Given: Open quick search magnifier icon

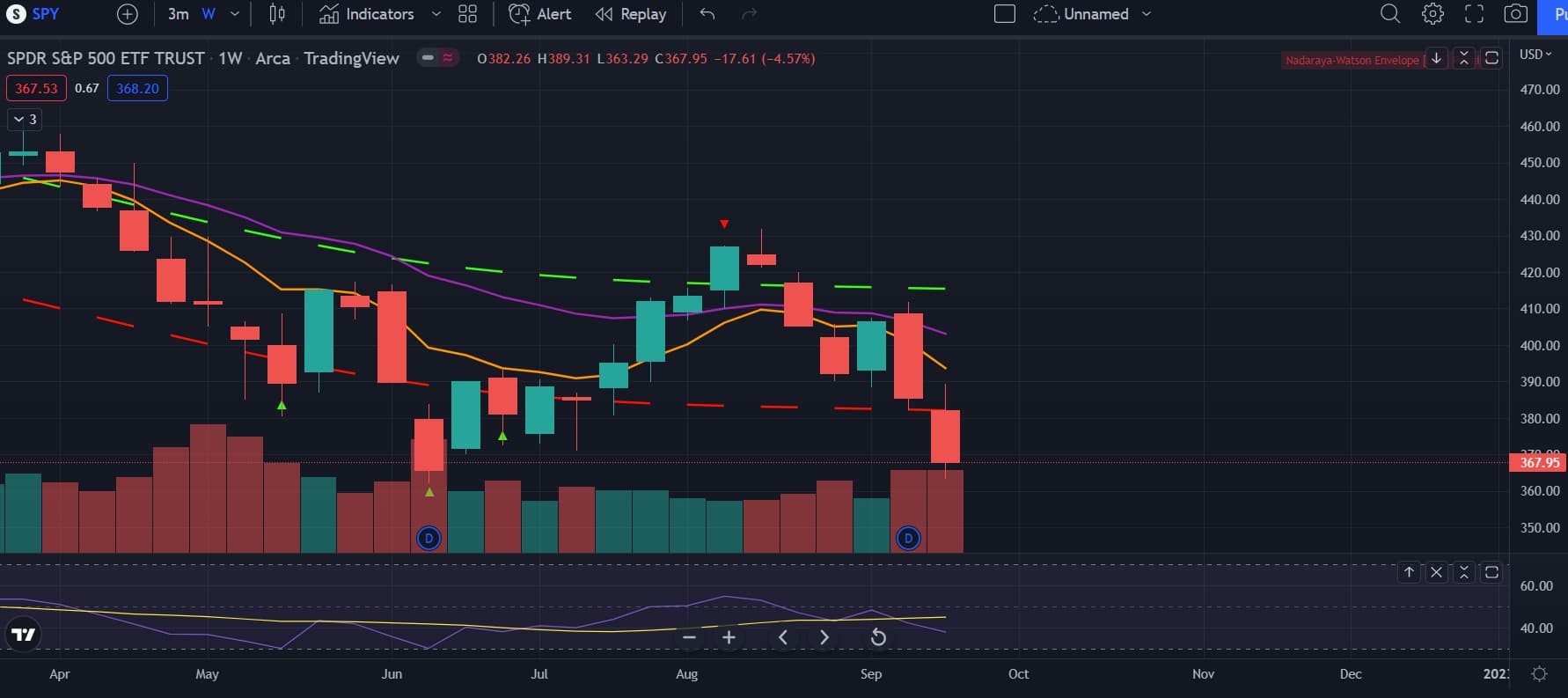Looking at the screenshot, I should (1389, 14).
